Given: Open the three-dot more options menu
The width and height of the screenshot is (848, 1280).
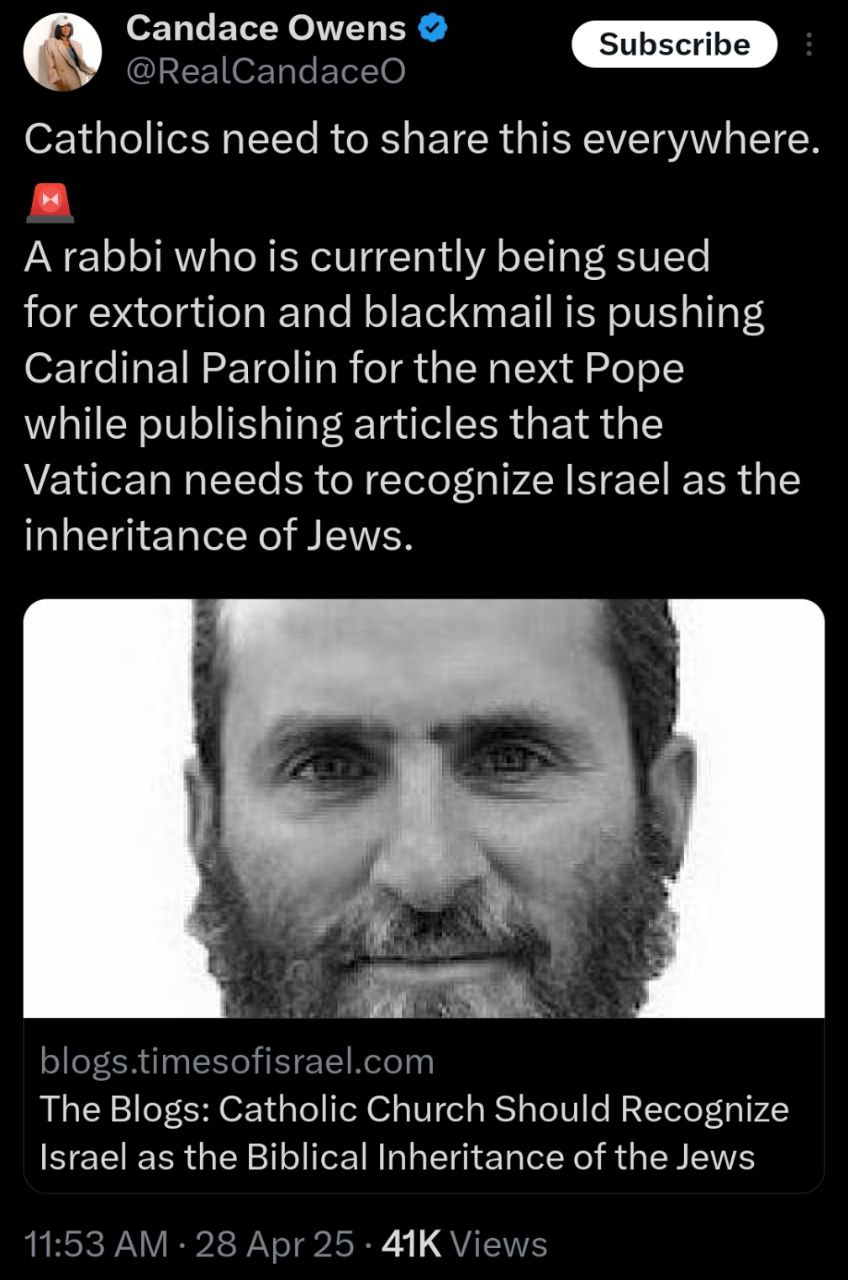Looking at the screenshot, I should click(x=809, y=45).
